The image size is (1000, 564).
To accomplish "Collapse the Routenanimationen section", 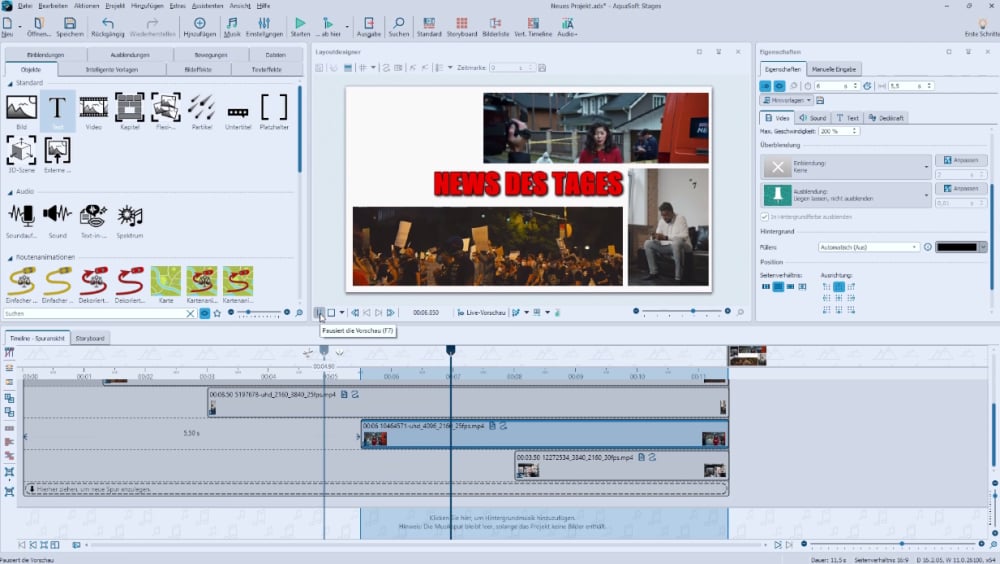I will click(x=8, y=257).
